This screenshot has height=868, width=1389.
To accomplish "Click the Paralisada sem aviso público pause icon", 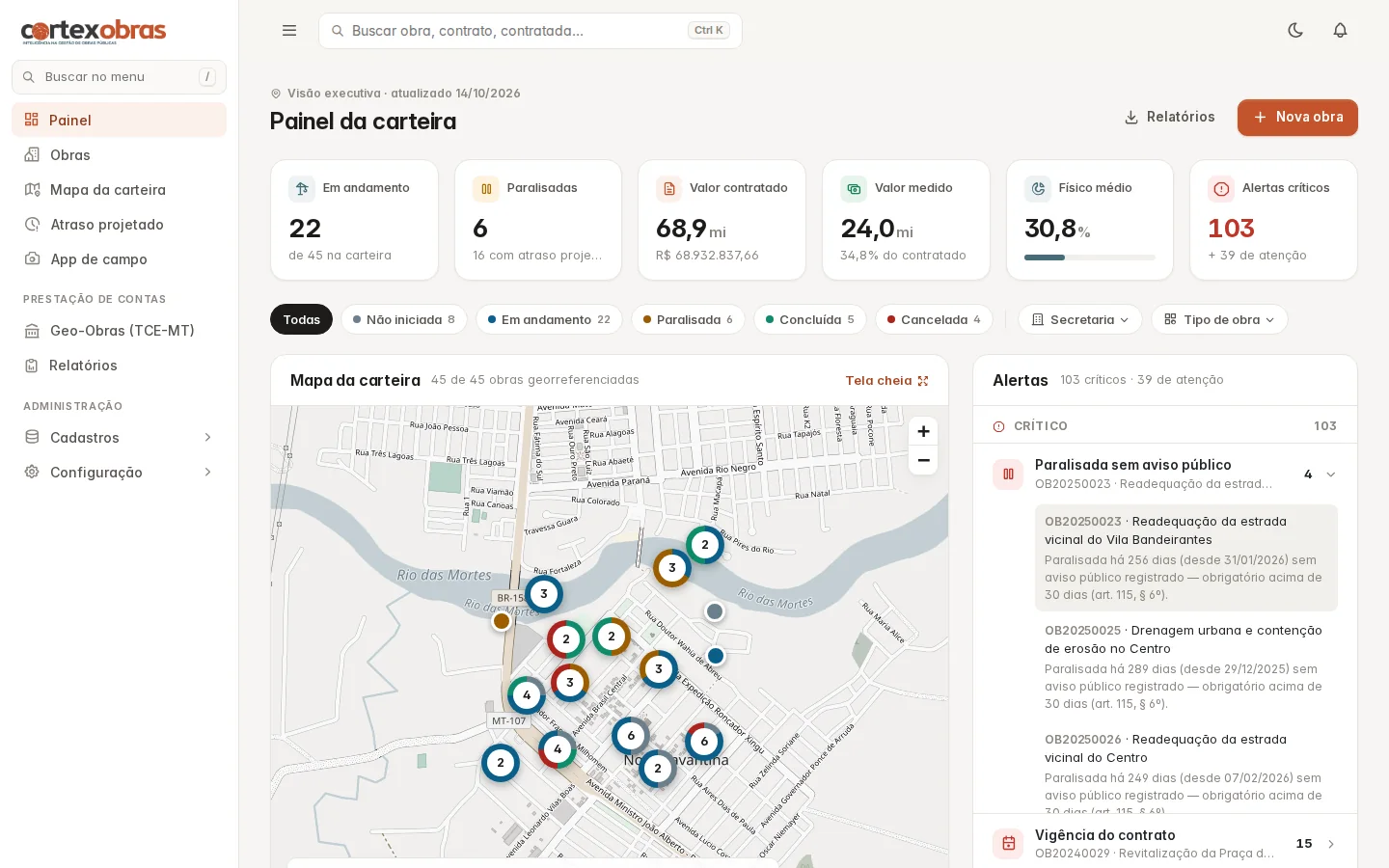I will click(1008, 474).
